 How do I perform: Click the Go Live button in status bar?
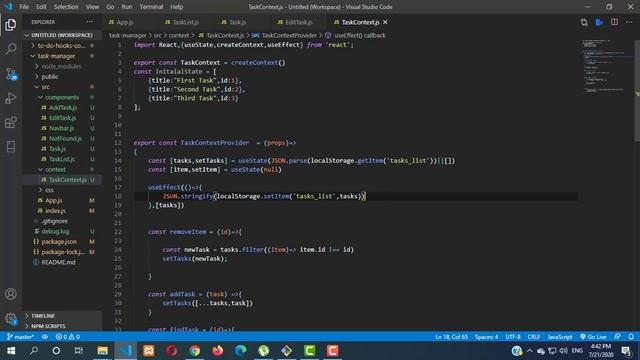point(593,337)
